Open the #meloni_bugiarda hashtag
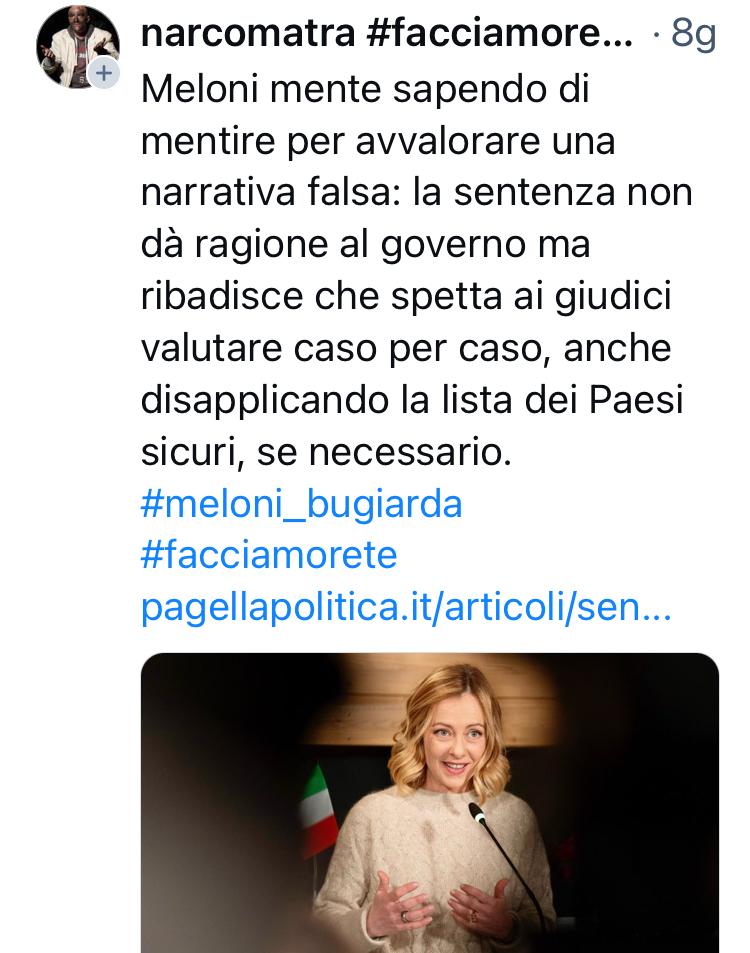 point(301,504)
